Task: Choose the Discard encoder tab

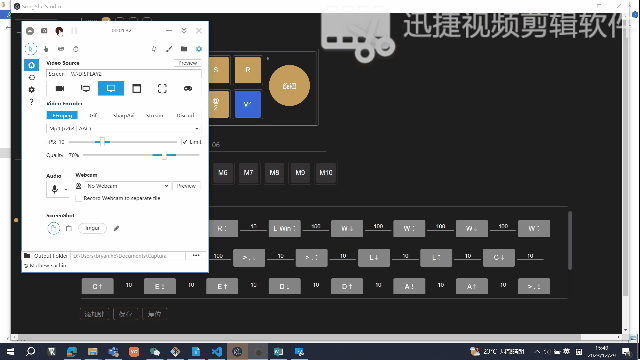Action: coord(185,116)
